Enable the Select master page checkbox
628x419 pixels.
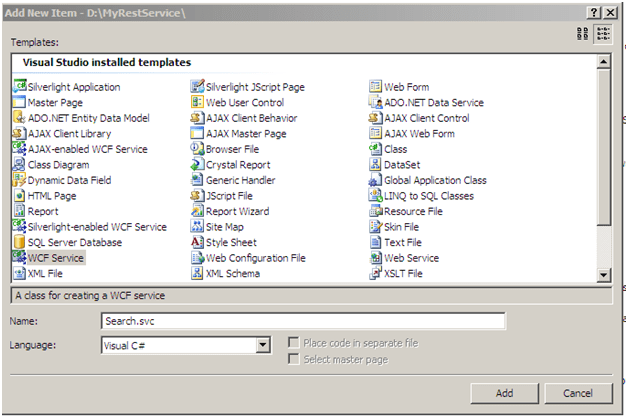coord(294,359)
